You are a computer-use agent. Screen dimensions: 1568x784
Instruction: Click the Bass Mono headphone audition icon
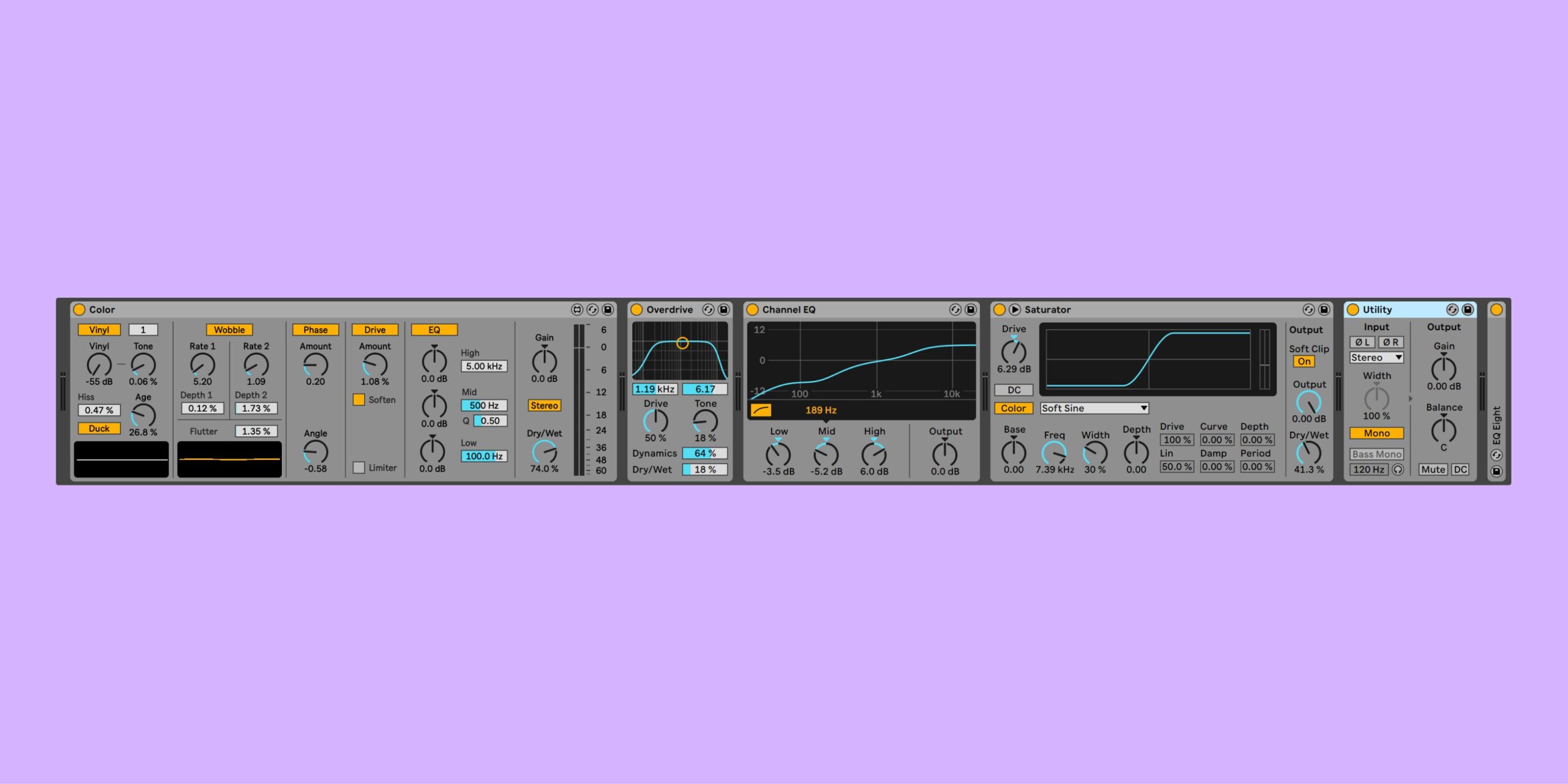1398,470
